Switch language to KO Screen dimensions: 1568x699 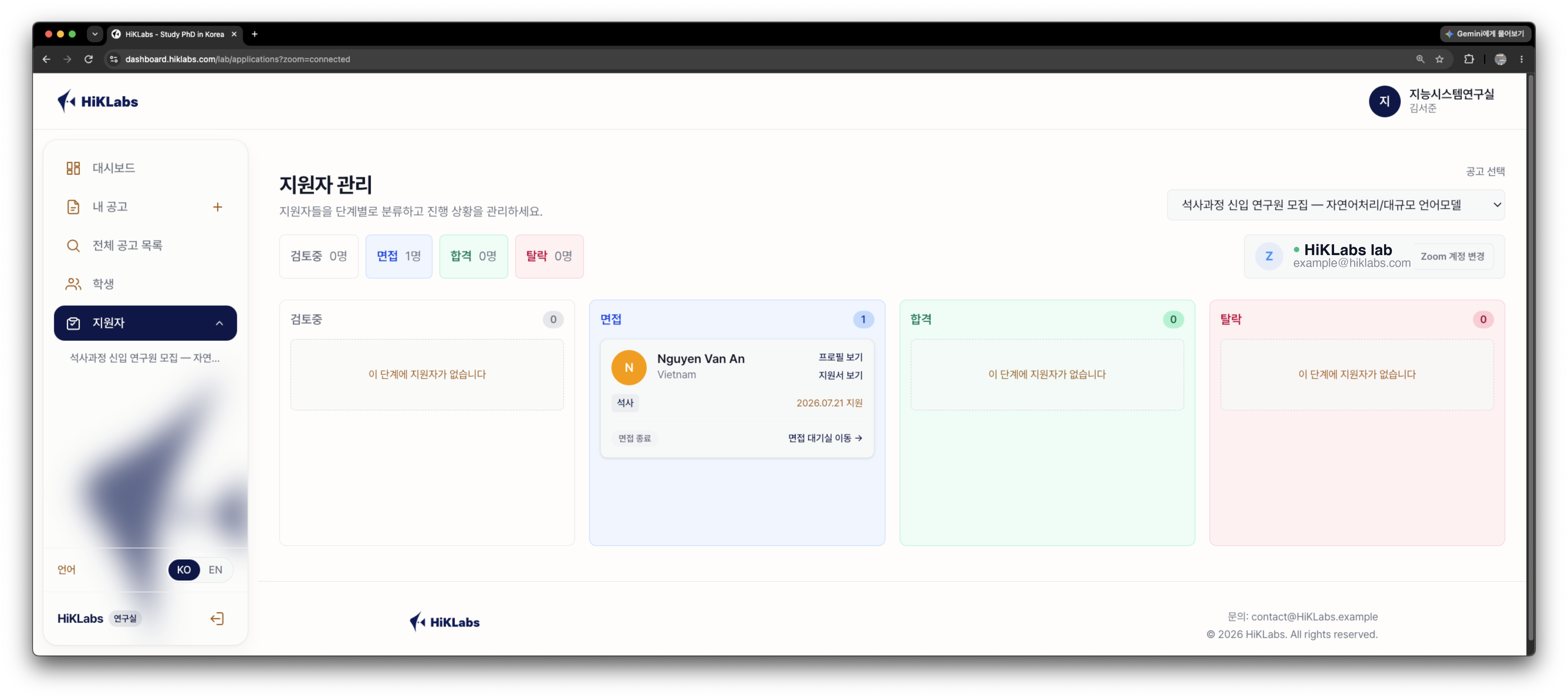click(184, 570)
